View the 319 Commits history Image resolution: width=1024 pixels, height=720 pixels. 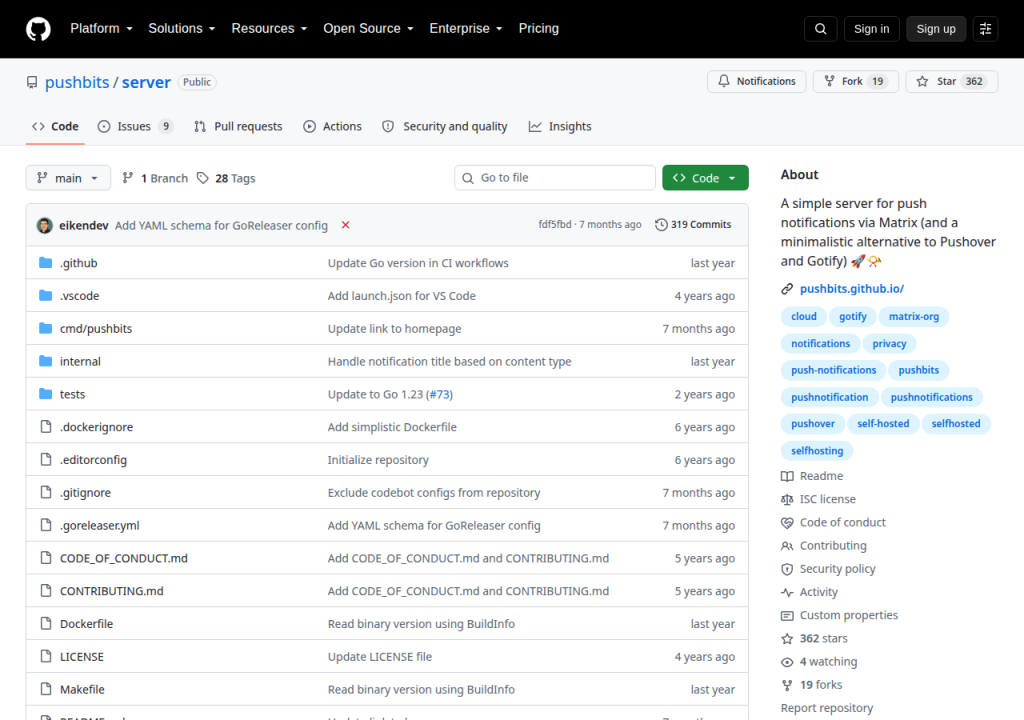pos(693,225)
